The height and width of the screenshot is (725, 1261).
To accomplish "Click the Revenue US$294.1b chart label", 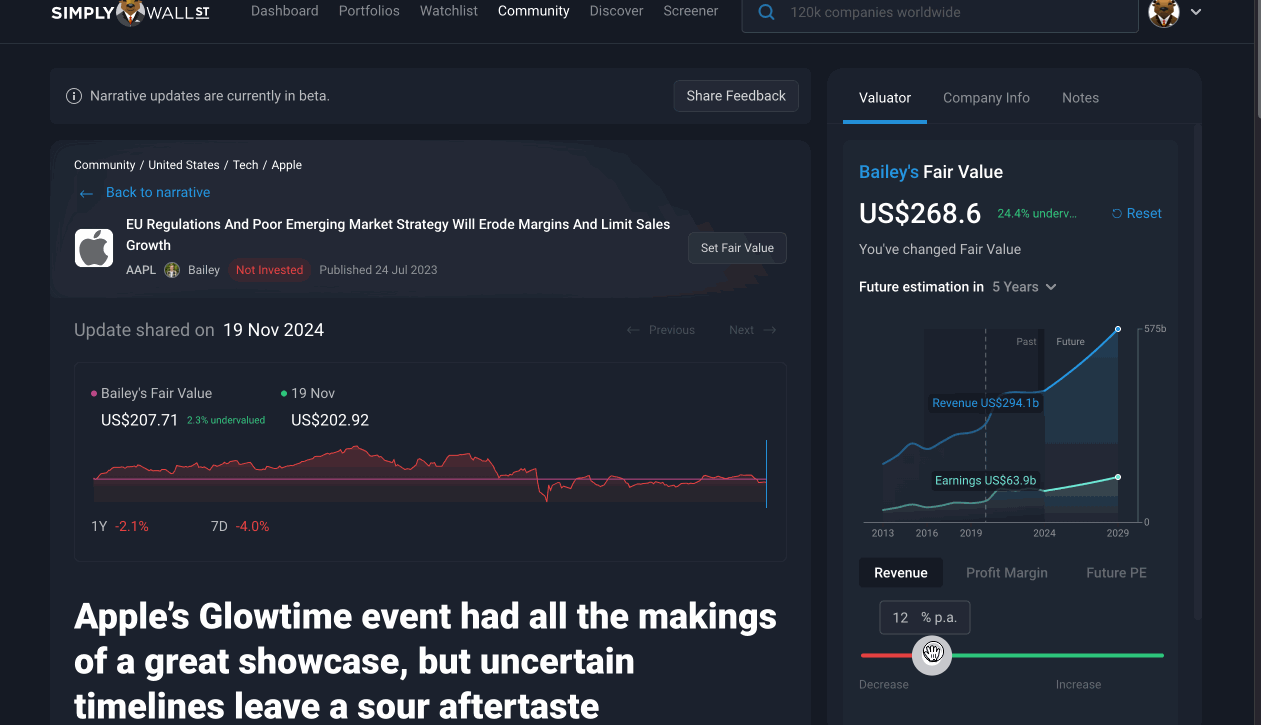I will (985, 404).
